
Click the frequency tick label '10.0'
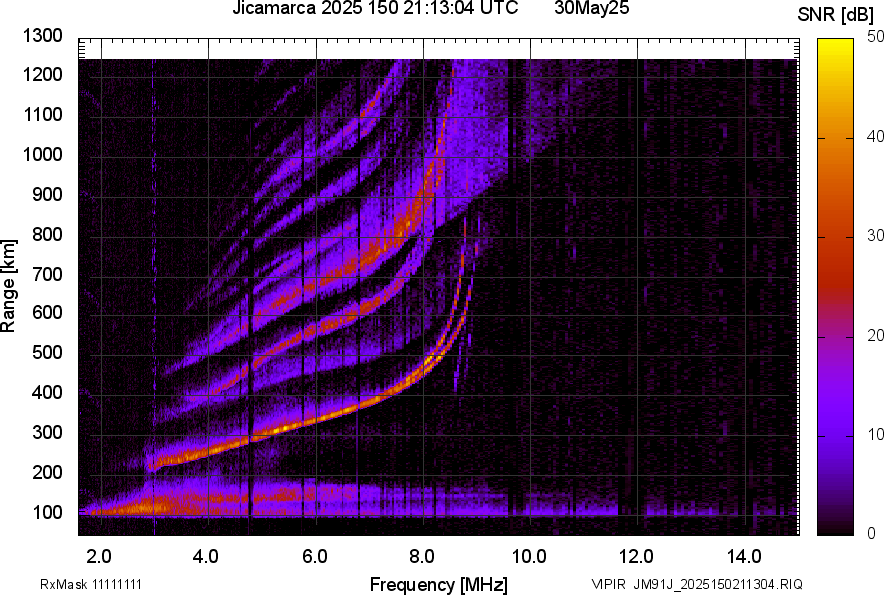(529, 557)
